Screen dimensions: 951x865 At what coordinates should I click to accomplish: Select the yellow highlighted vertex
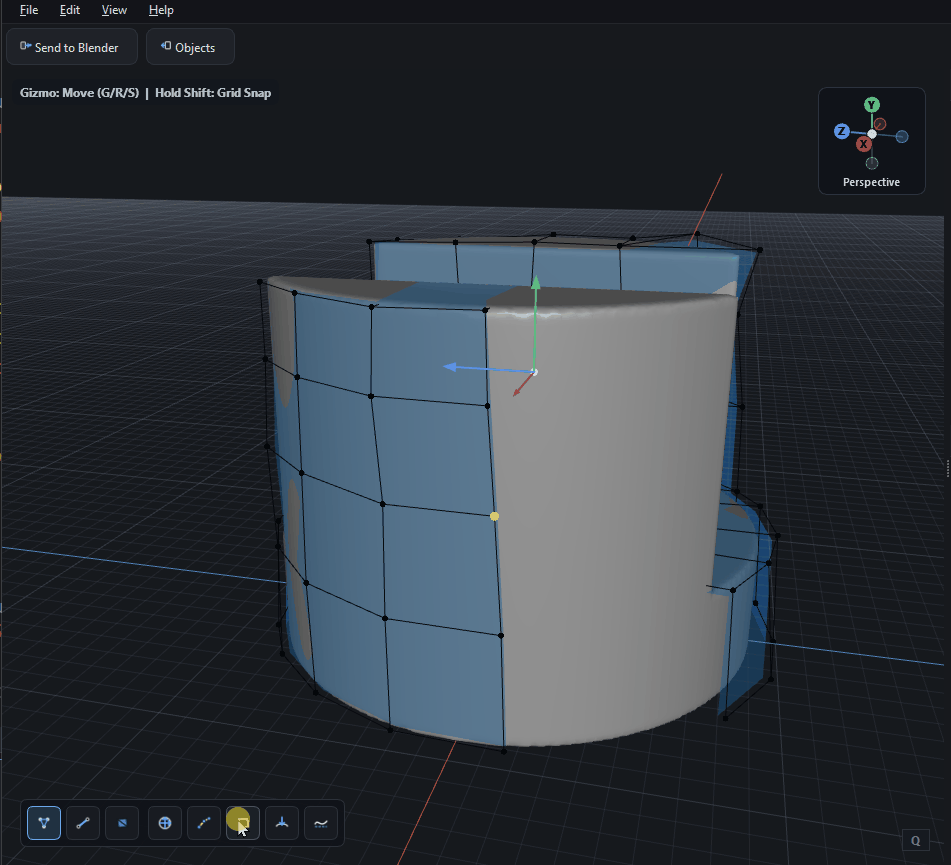[494, 516]
